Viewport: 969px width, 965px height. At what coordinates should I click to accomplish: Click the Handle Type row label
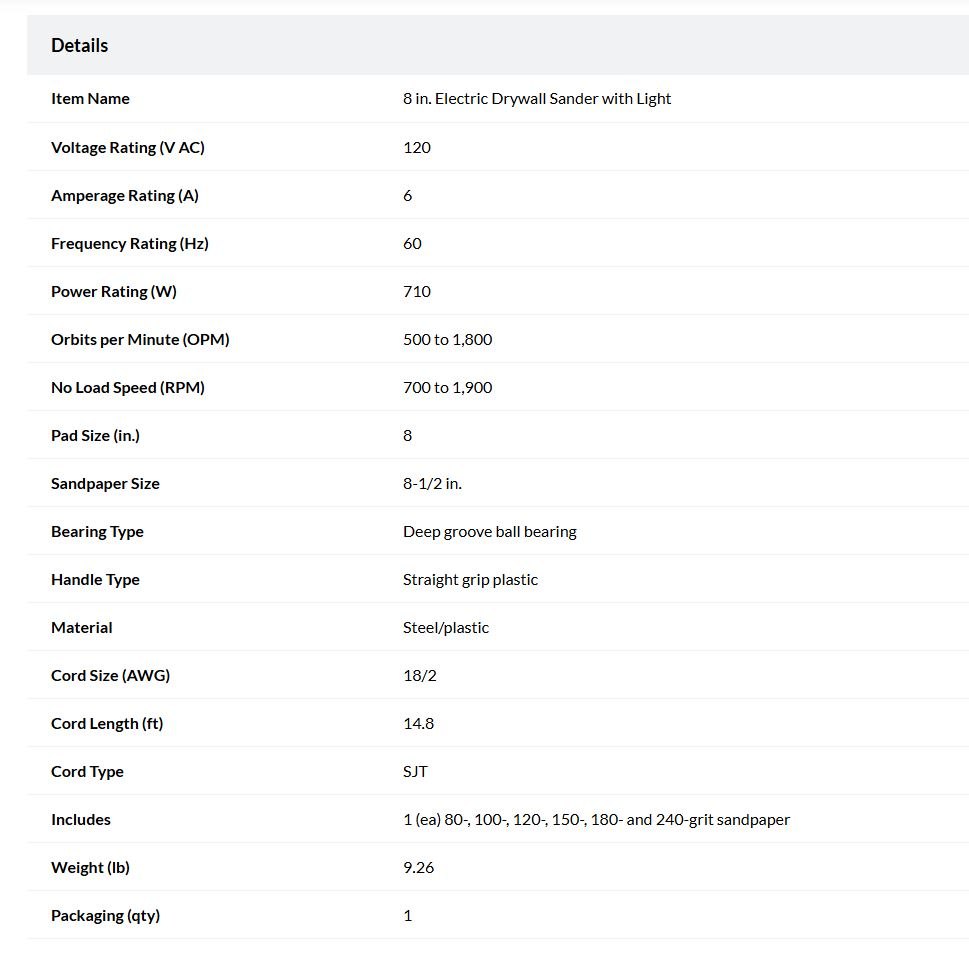point(95,579)
